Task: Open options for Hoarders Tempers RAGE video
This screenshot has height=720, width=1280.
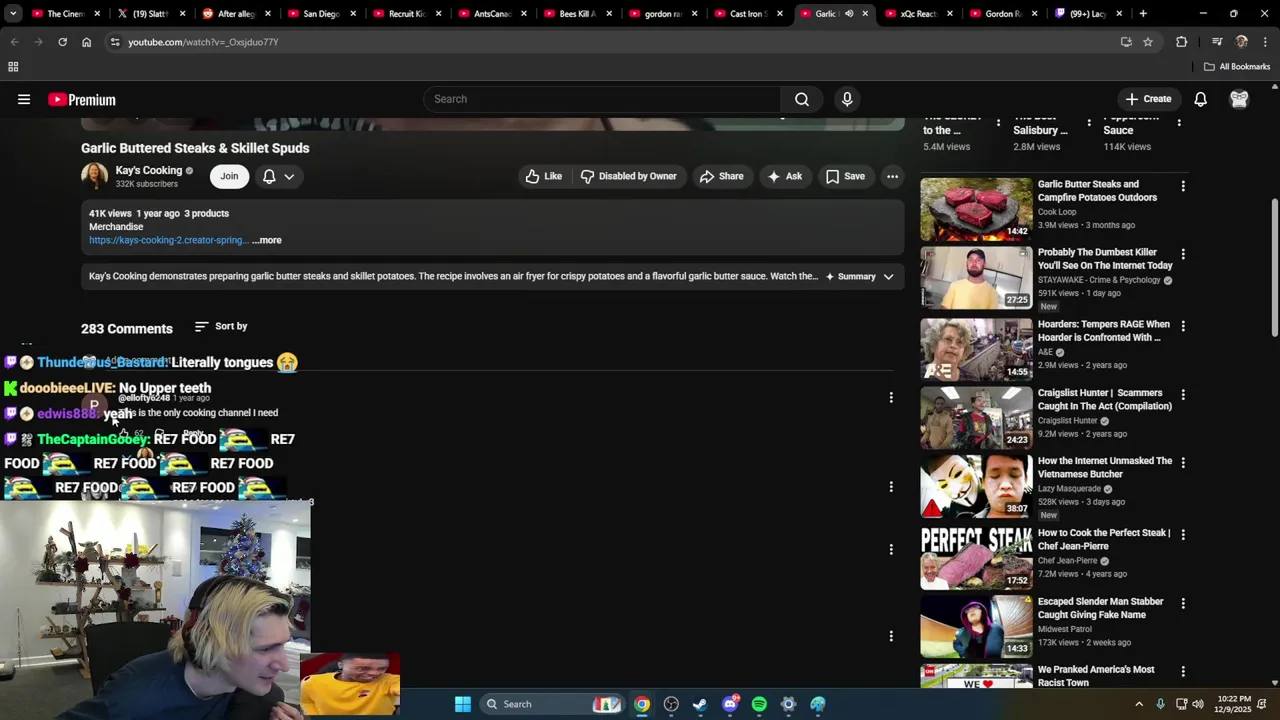Action: [x=1183, y=326]
